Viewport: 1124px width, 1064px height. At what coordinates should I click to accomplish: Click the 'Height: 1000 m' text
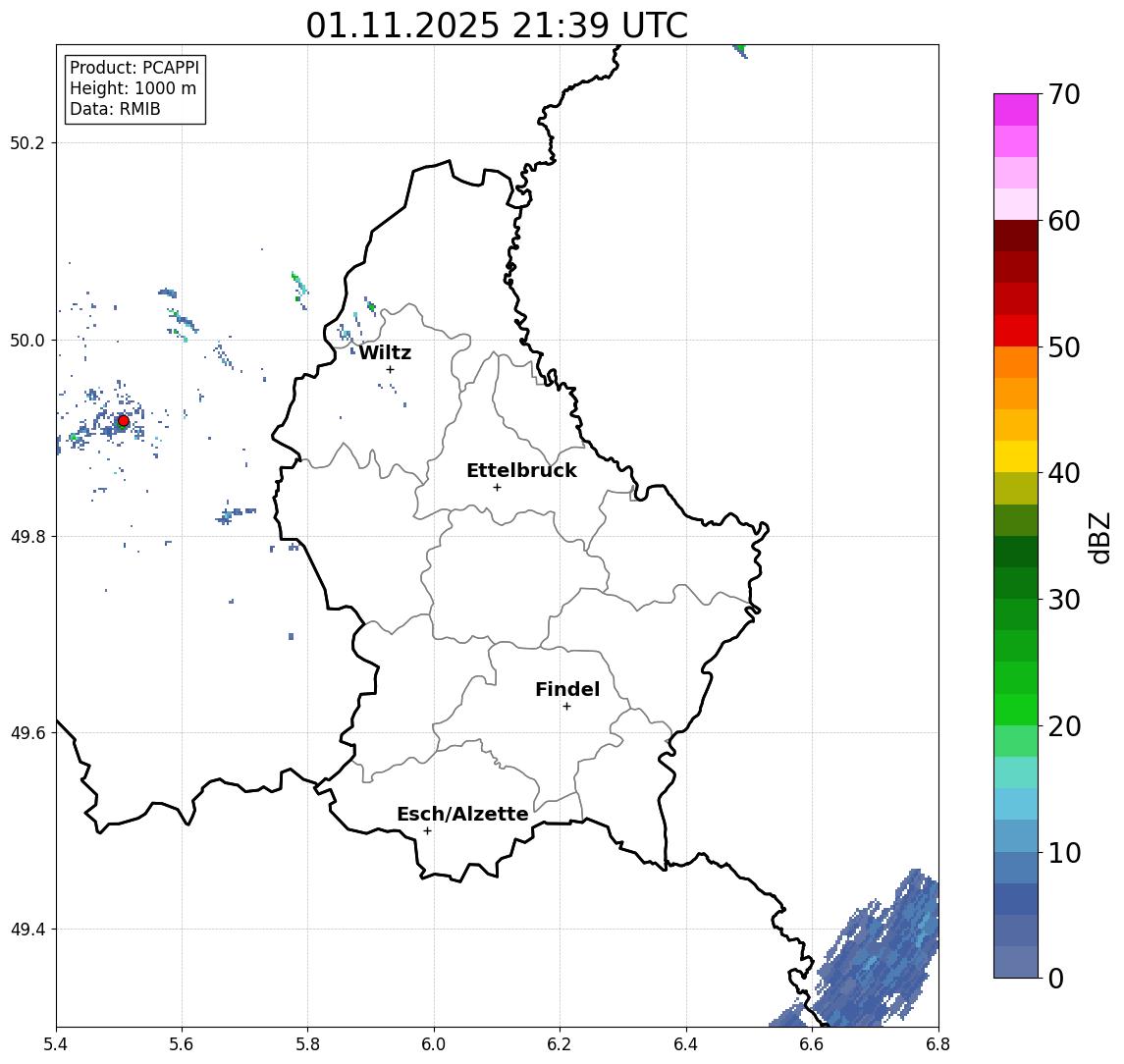pyautogui.click(x=133, y=88)
